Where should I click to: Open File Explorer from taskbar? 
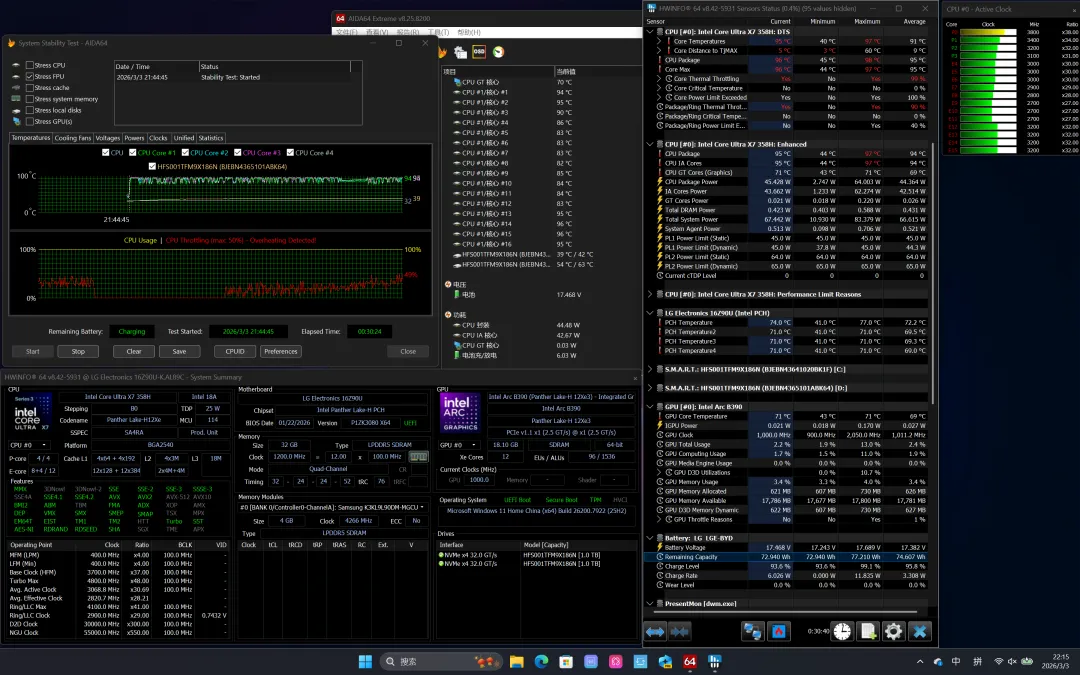click(x=517, y=661)
